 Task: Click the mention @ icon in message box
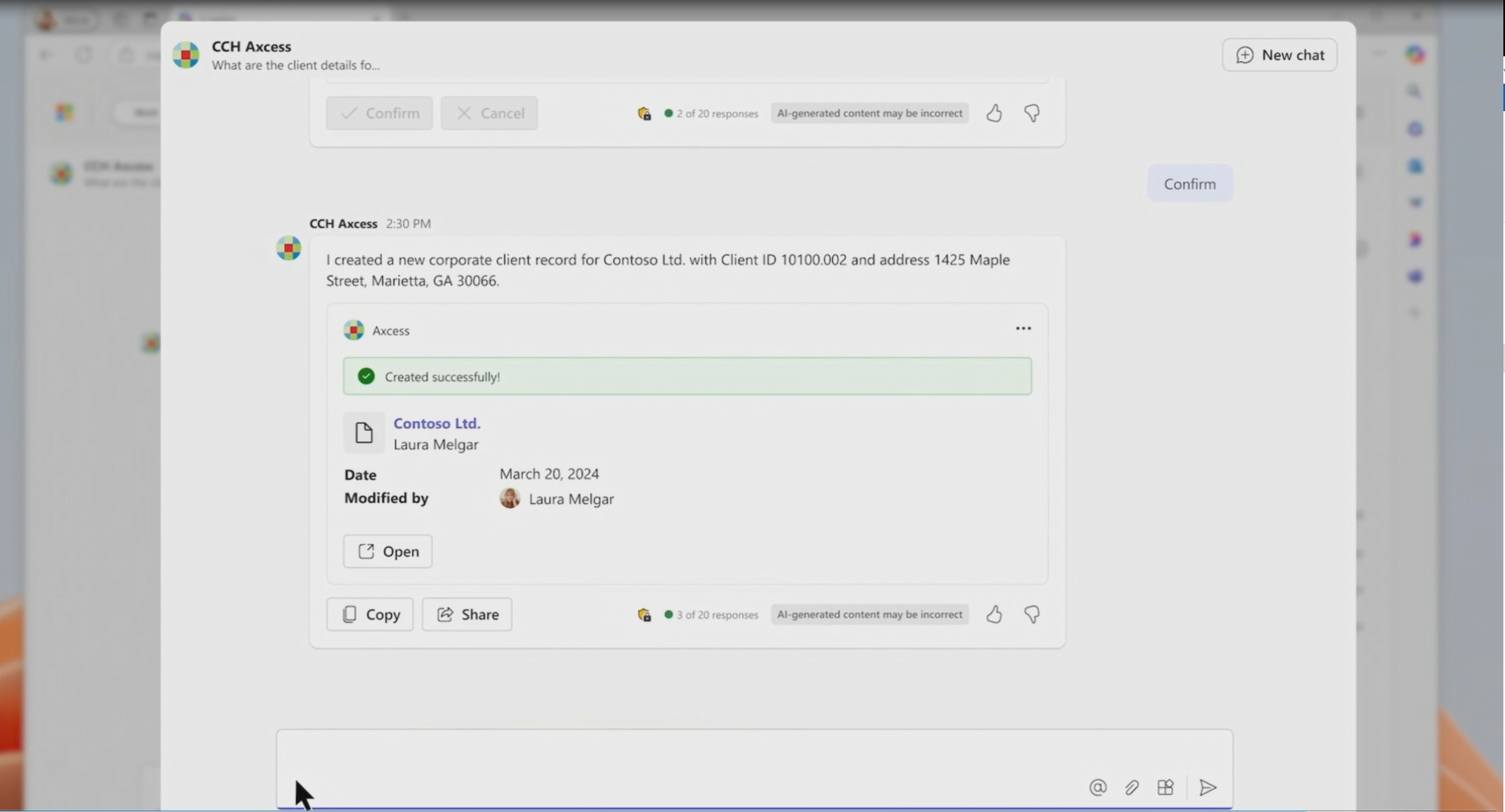1098,788
